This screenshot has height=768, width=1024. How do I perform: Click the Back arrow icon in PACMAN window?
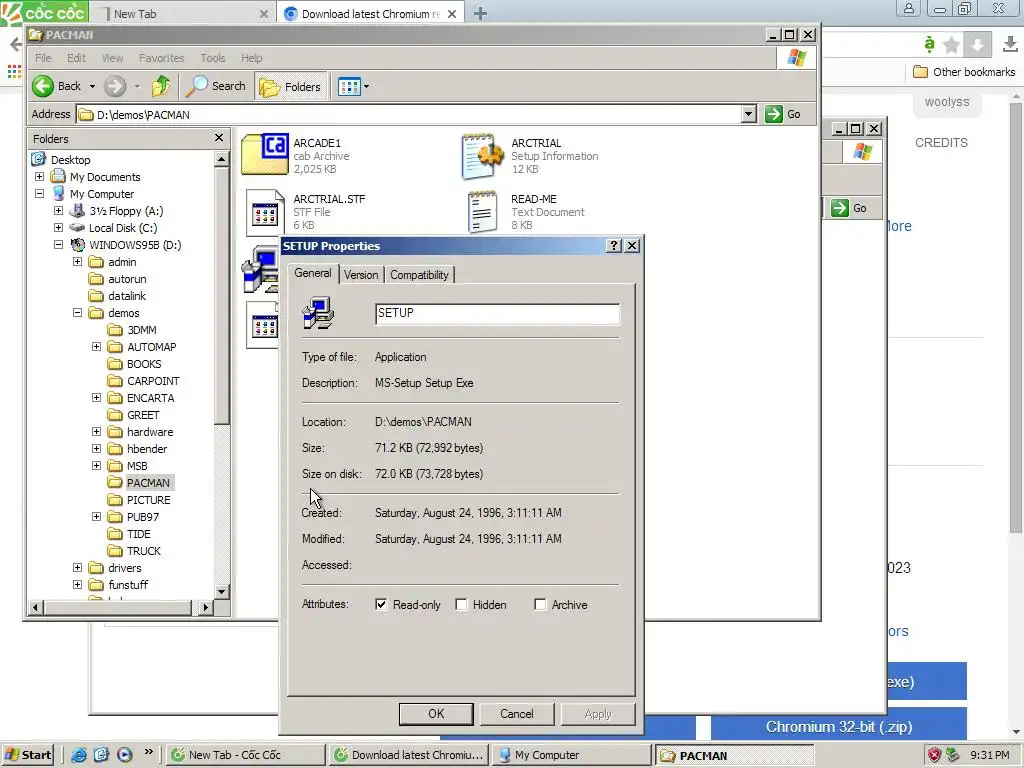point(43,86)
